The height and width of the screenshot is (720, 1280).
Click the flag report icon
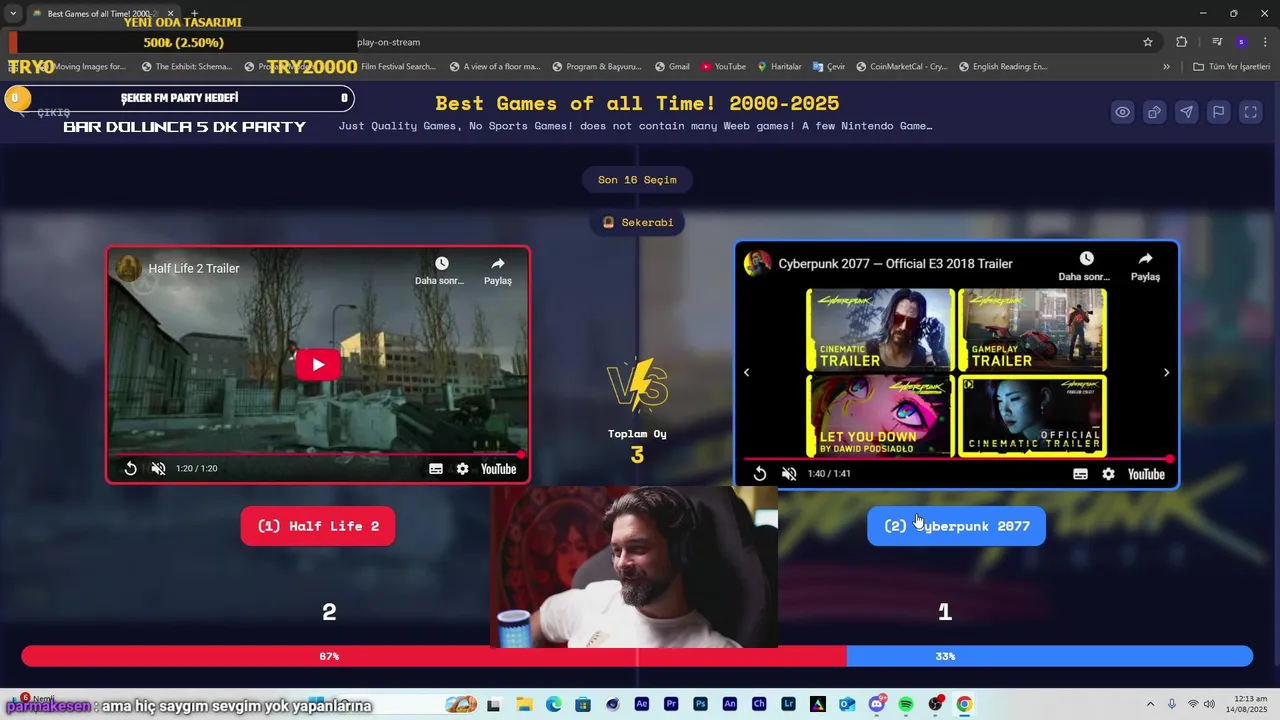[1218, 112]
